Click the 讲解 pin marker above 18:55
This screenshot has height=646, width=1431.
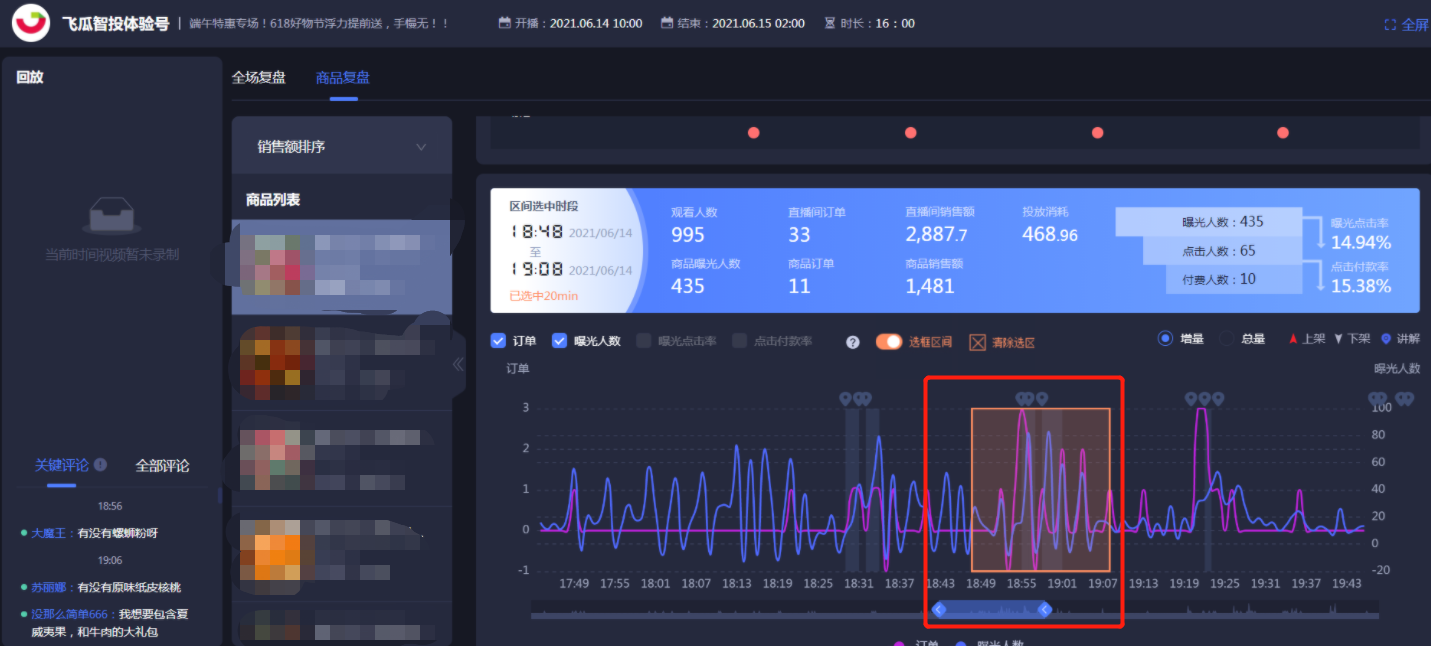click(1023, 399)
